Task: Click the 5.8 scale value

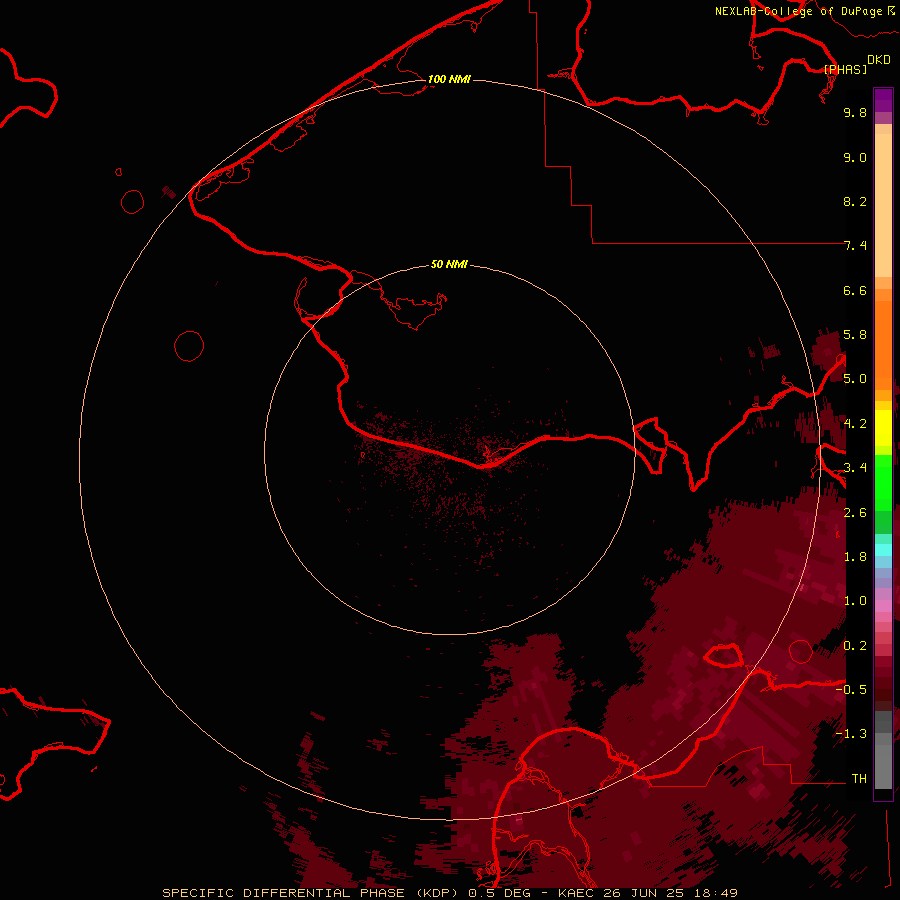Action: click(855, 335)
